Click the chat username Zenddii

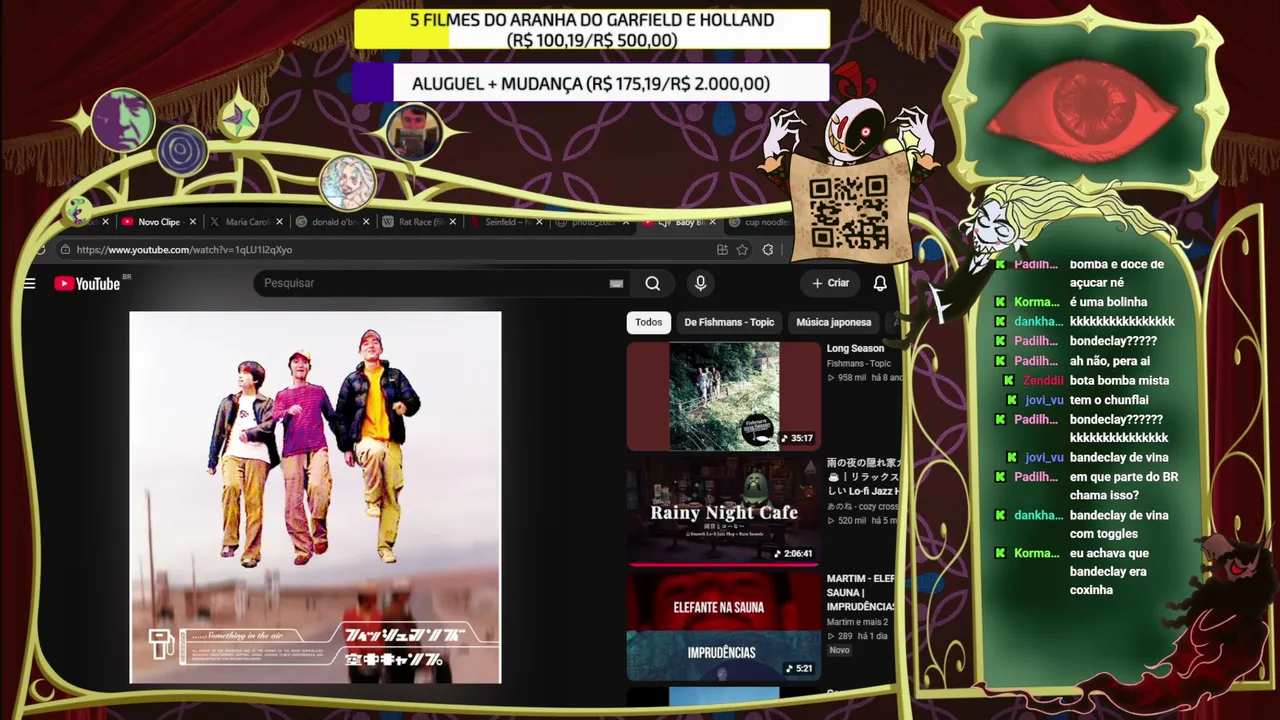tap(1043, 380)
